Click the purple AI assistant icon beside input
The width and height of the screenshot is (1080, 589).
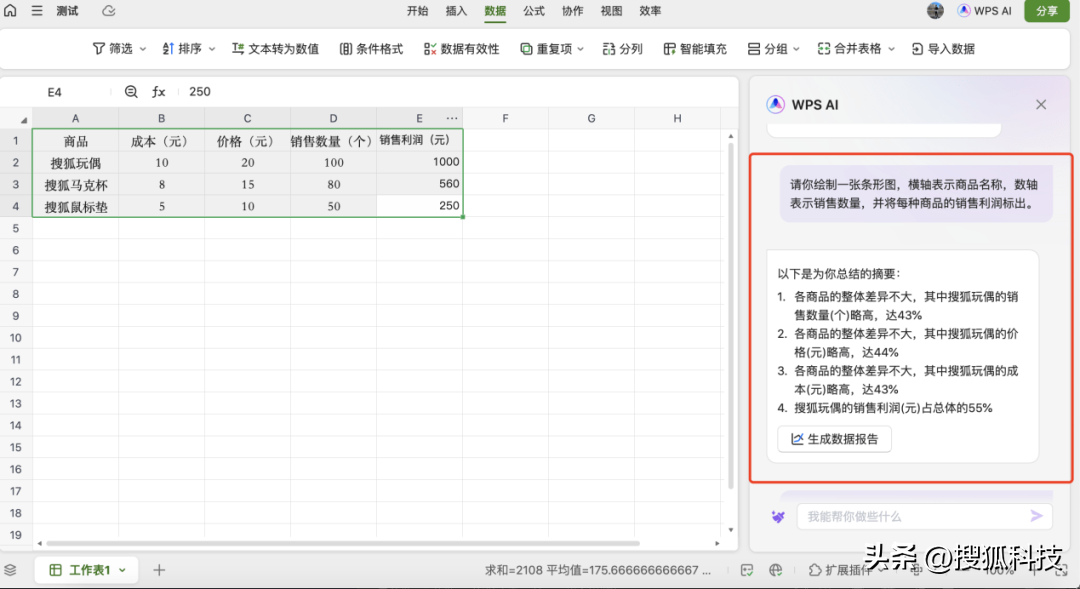778,517
